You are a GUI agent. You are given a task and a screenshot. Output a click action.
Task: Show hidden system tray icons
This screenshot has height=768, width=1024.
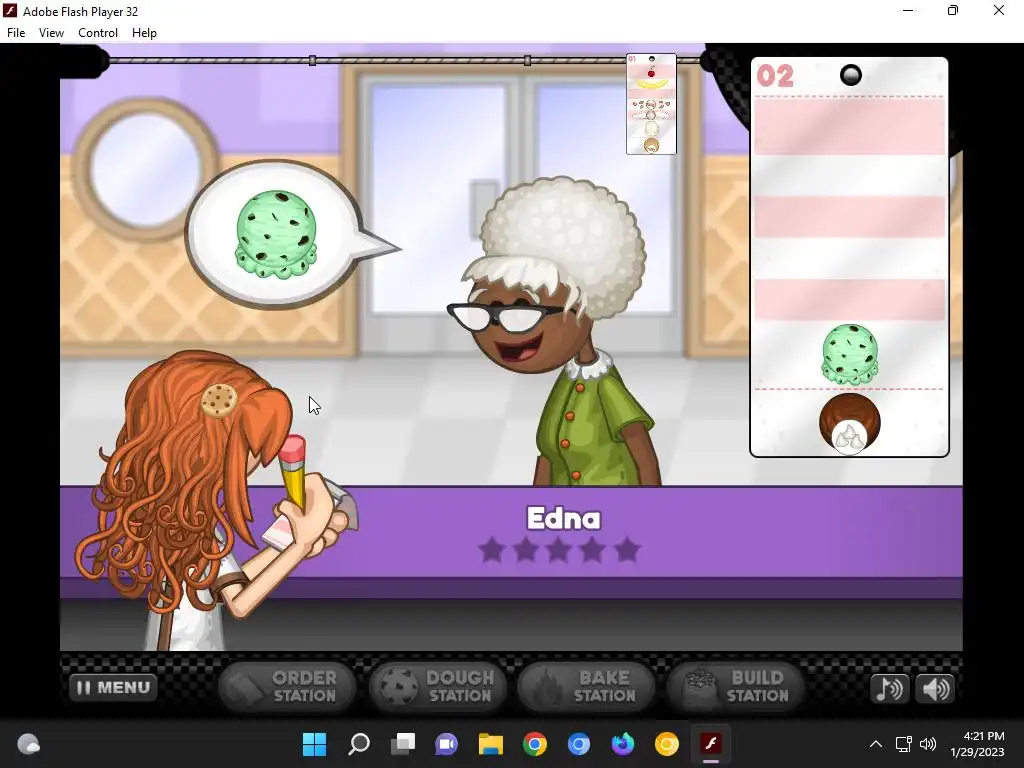point(876,744)
